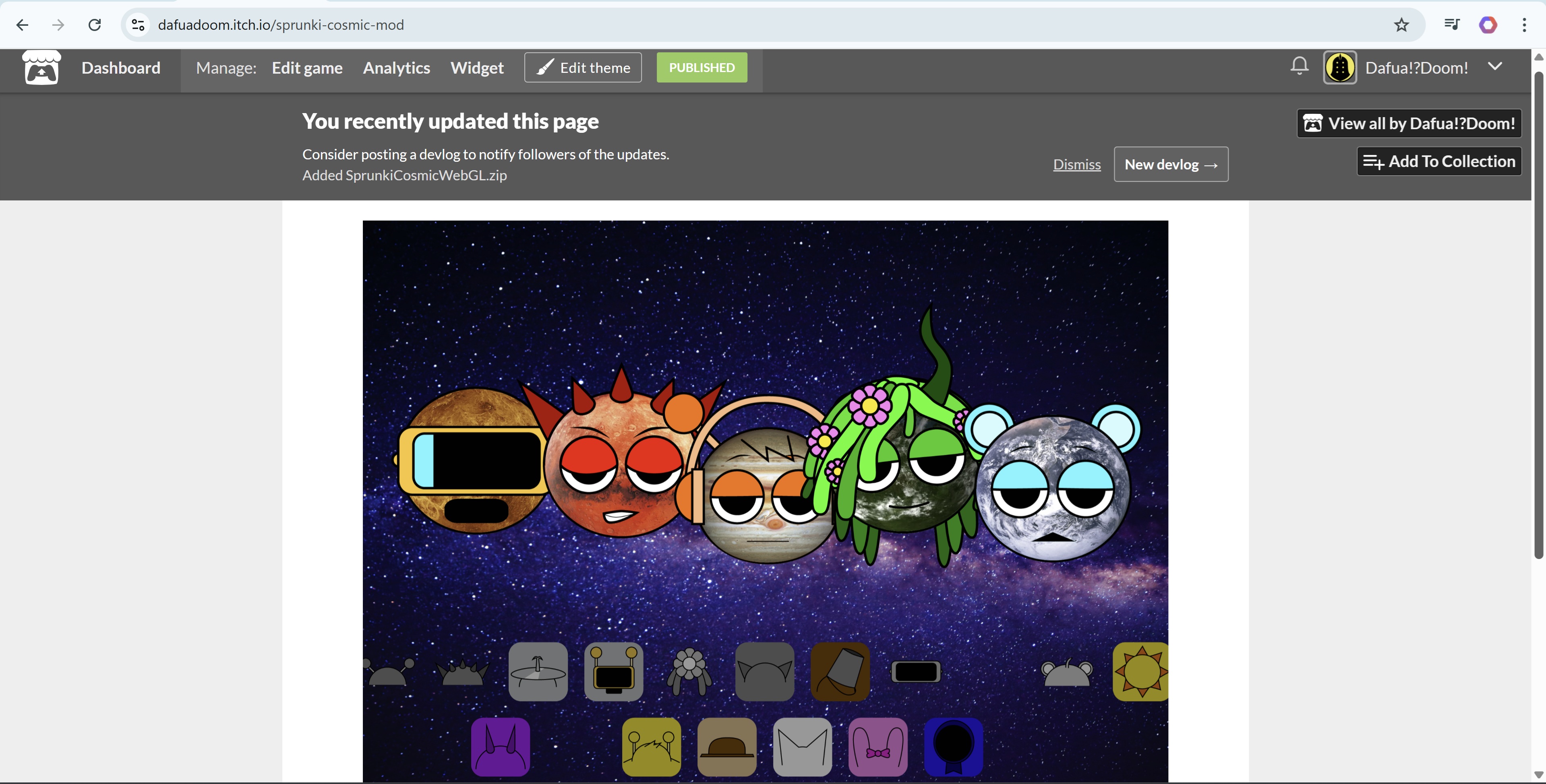
Task: Click the 'Added SprunkiCosmicWebGL.zip' text
Action: (404, 175)
